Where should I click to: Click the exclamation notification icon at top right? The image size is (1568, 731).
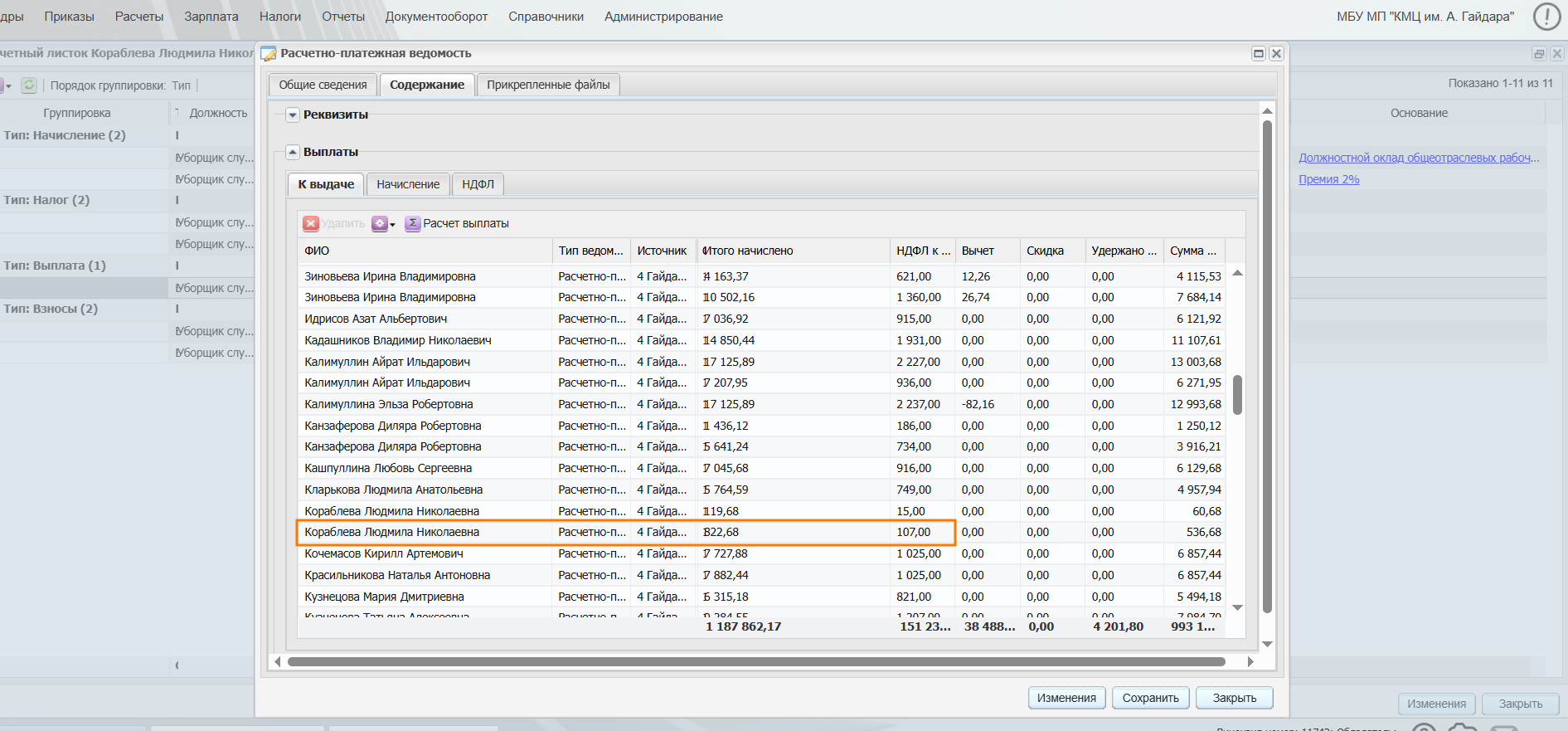point(1546,17)
